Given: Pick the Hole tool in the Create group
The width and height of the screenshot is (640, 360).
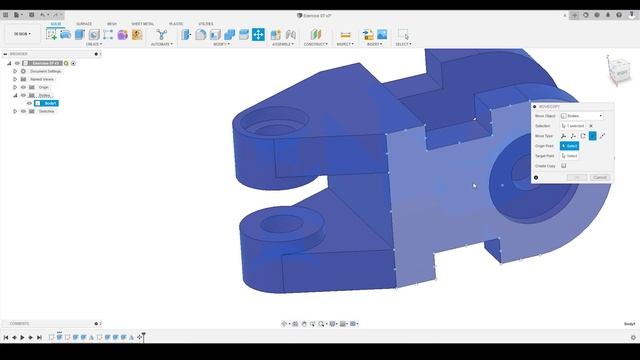Looking at the screenshot, I should 94,35.
